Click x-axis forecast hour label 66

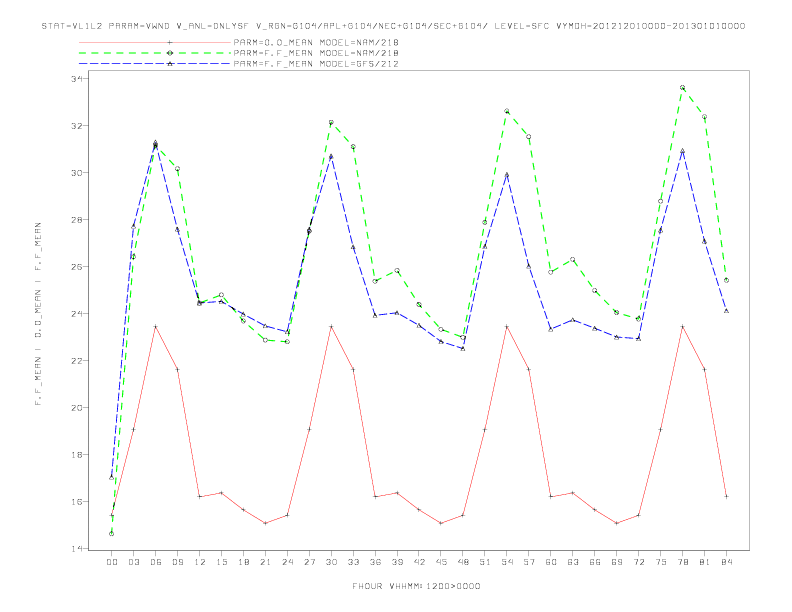[x=595, y=562]
